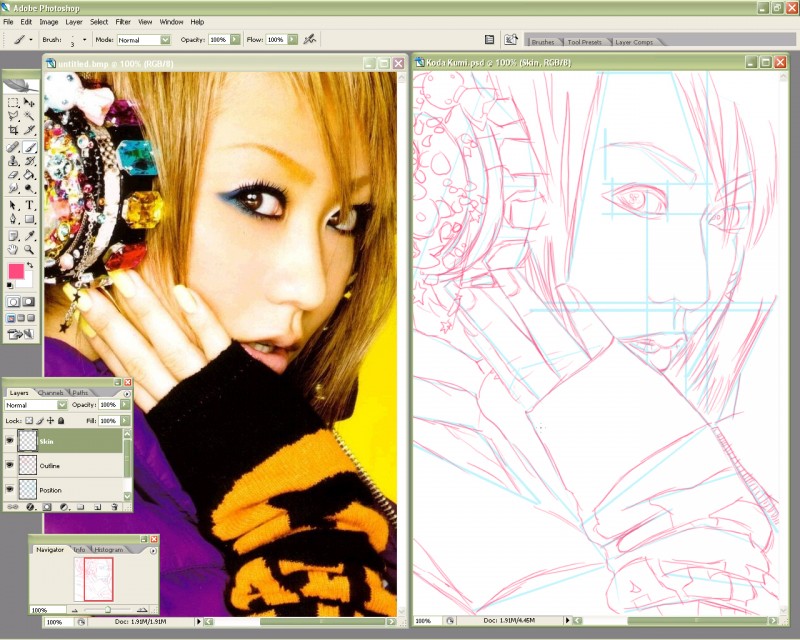Select the History Brush tool
The width and height of the screenshot is (800, 640).
29,161
